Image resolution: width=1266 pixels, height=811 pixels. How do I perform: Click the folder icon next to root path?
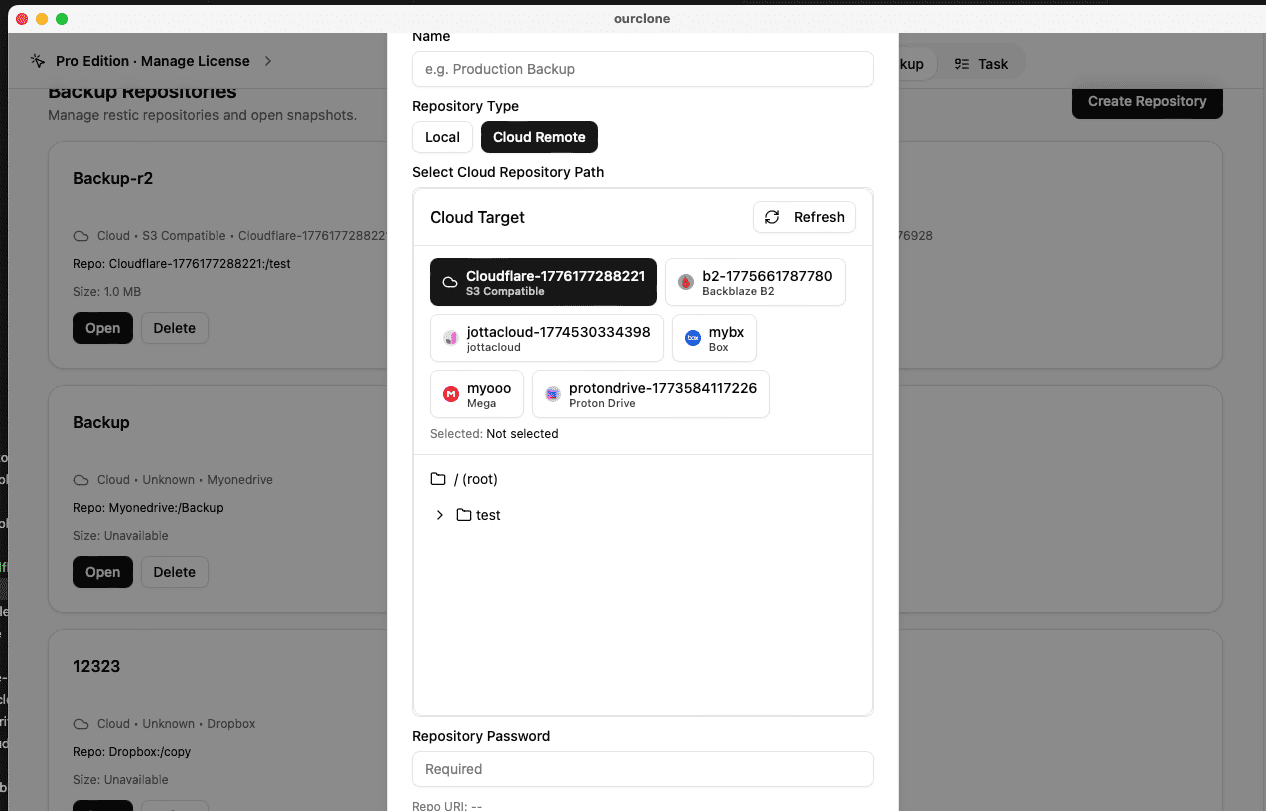tap(438, 479)
